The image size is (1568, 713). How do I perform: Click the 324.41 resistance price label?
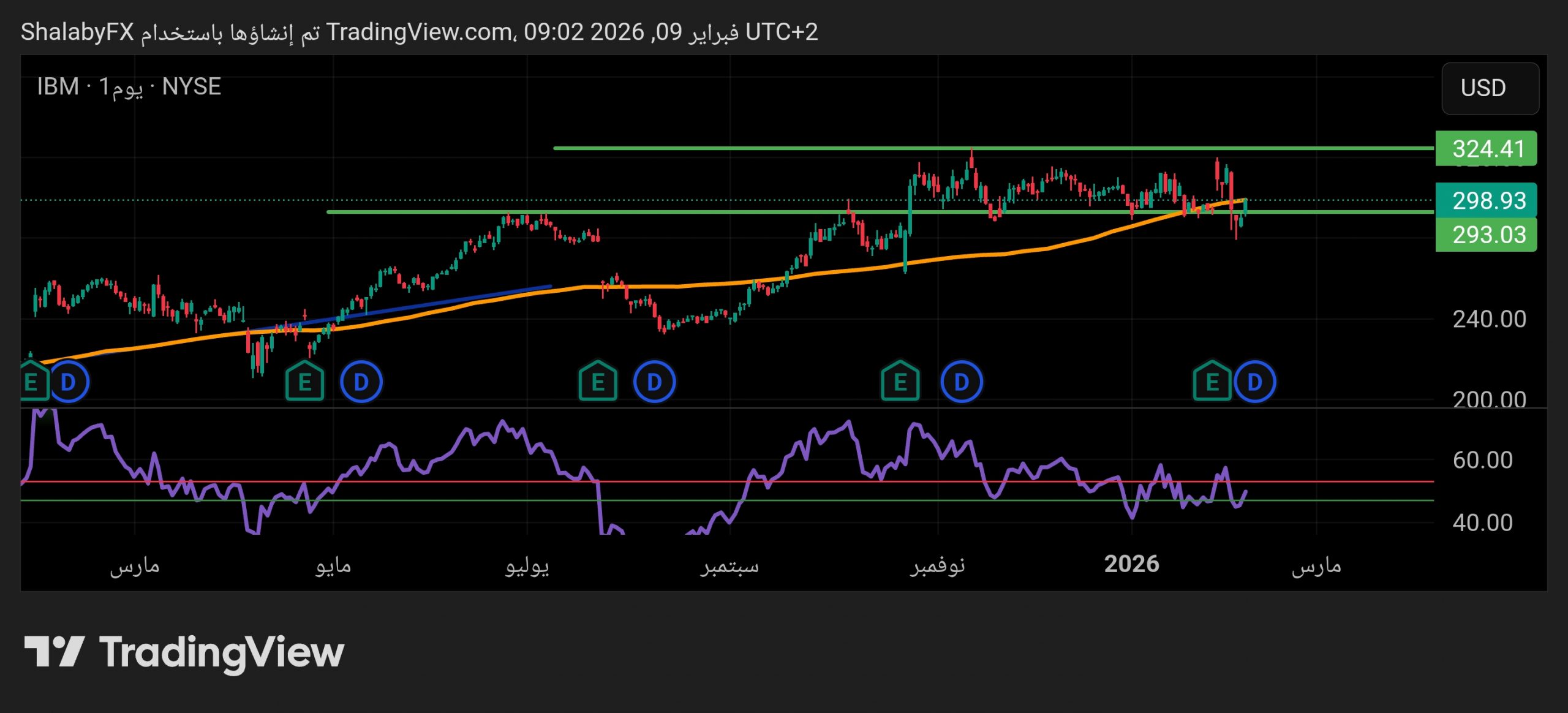[x=1486, y=148]
